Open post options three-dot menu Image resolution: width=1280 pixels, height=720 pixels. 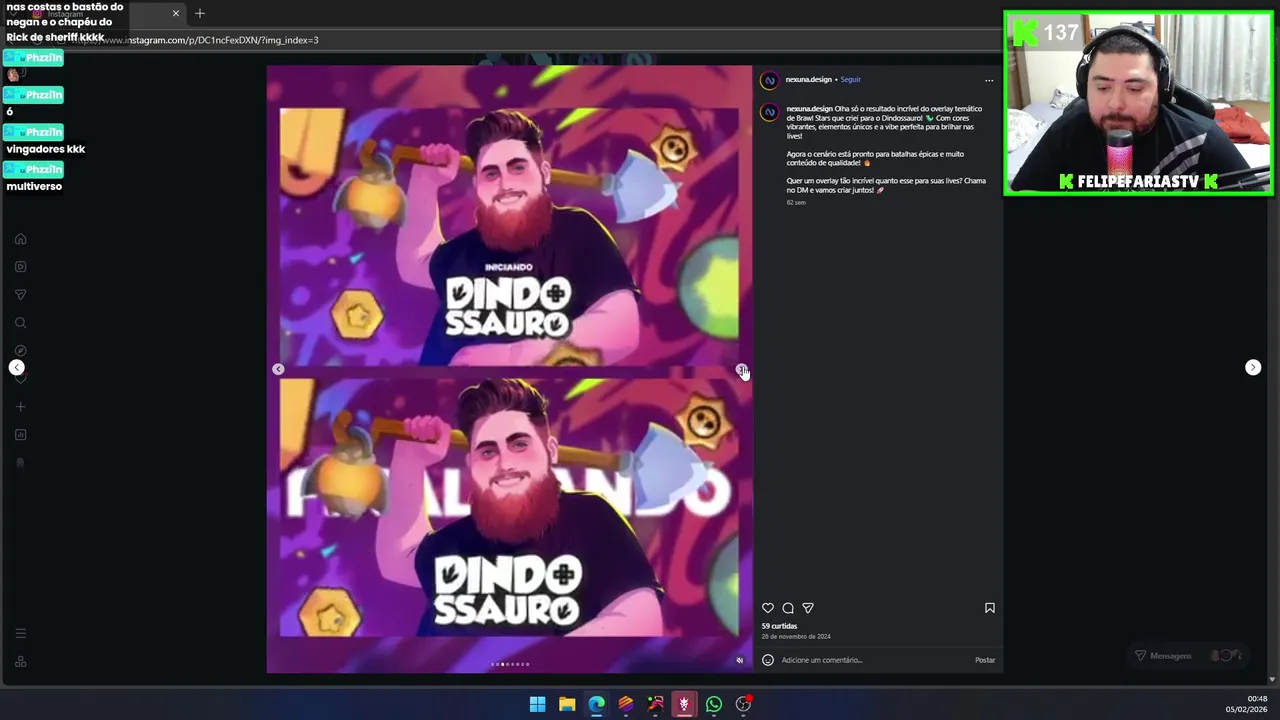[989, 80]
